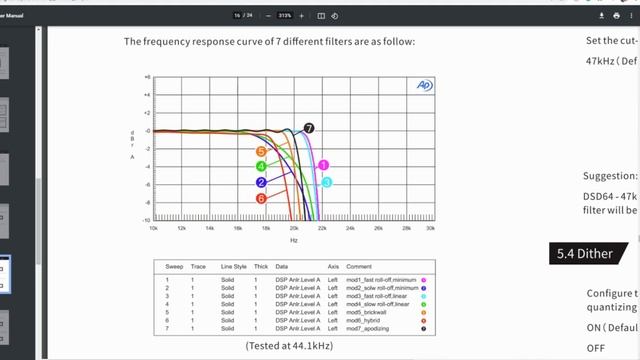Click the AP logo on the graph
This screenshot has height=360, width=640.
pyautogui.click(x=424, y=85)
